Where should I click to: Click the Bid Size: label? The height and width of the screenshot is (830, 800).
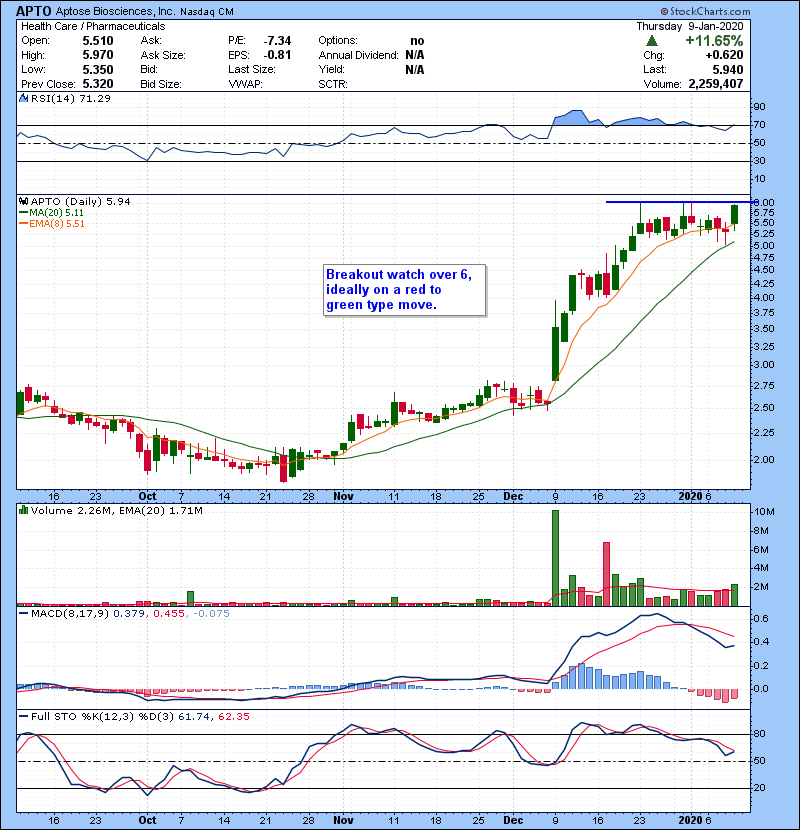(x=161, y=84)
